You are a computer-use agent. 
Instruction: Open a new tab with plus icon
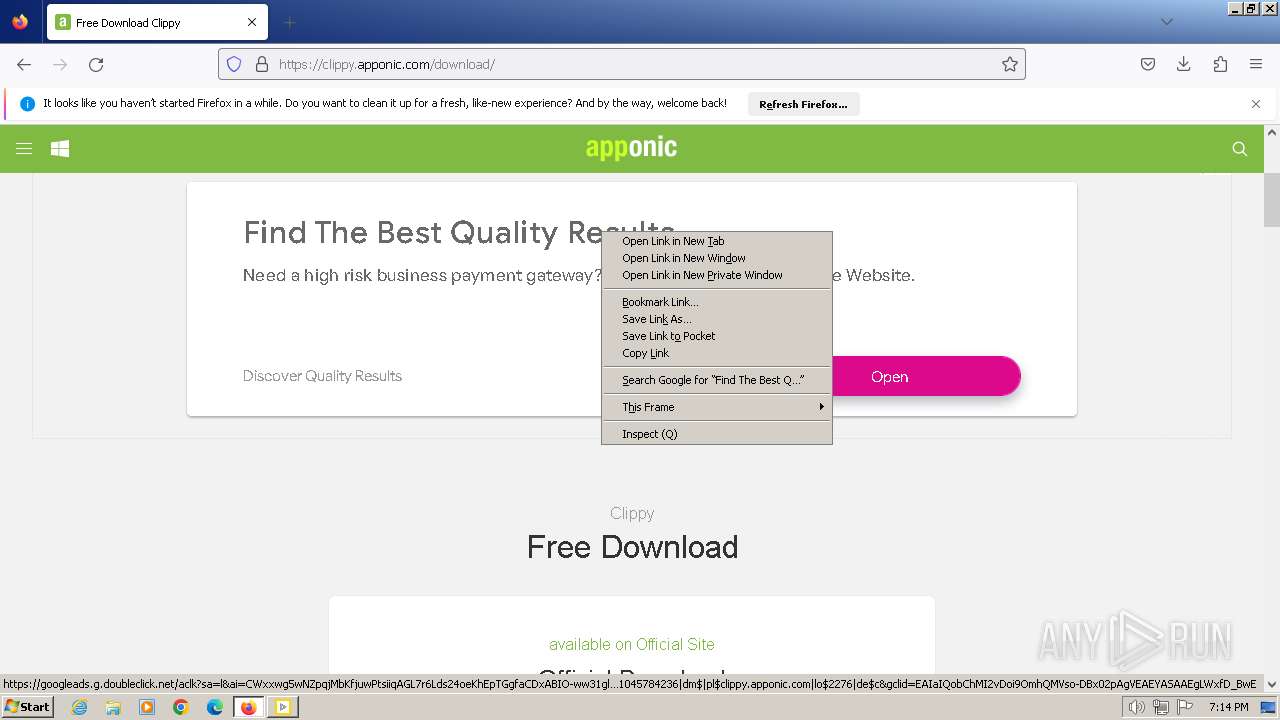289,22
